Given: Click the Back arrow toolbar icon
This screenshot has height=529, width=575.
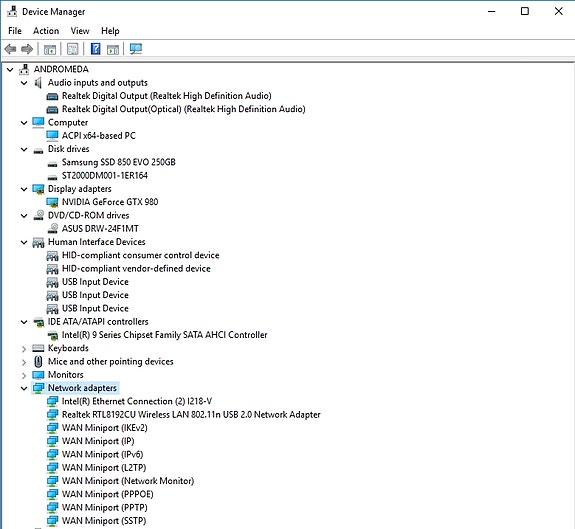Looking at the screenshot, I should click(10, 49).
